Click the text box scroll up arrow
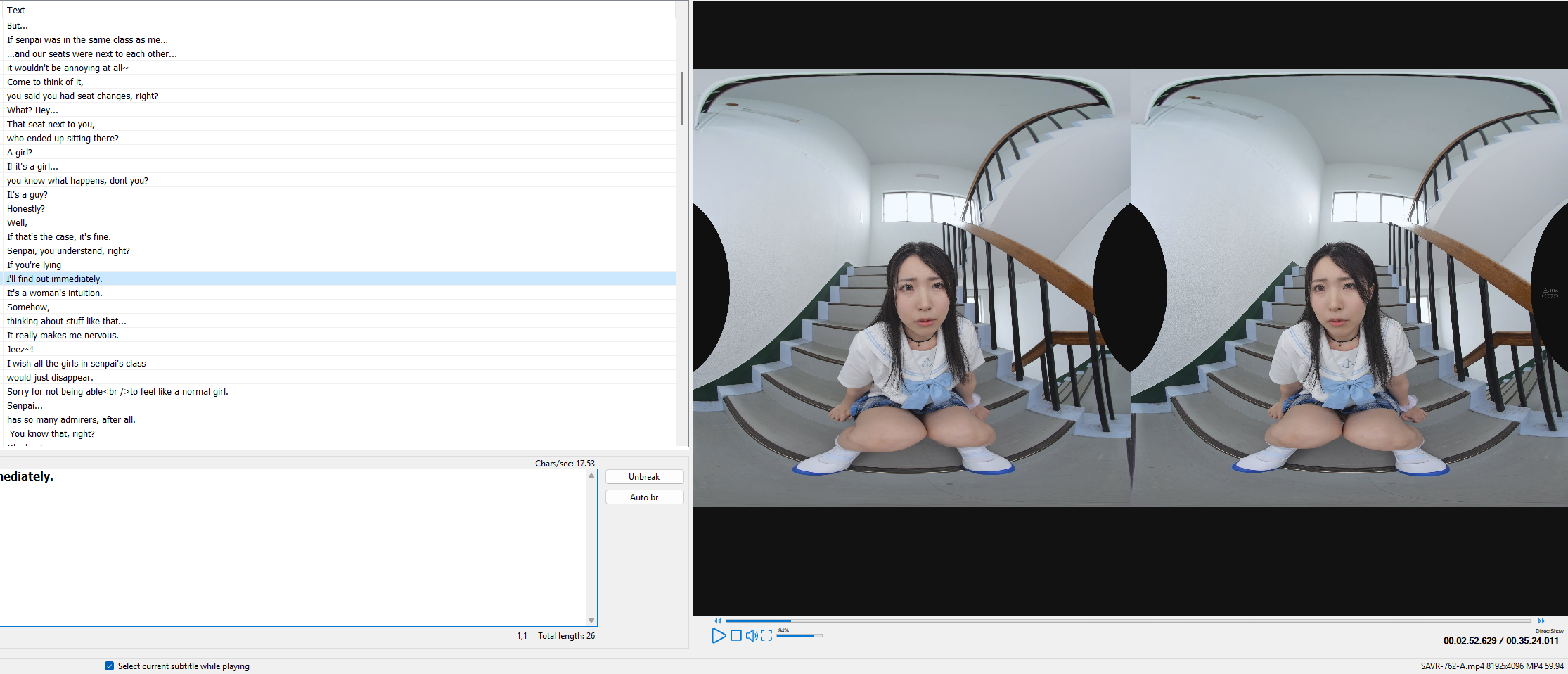The width and height of the screenshot is (1568, 674). point(591,476)
